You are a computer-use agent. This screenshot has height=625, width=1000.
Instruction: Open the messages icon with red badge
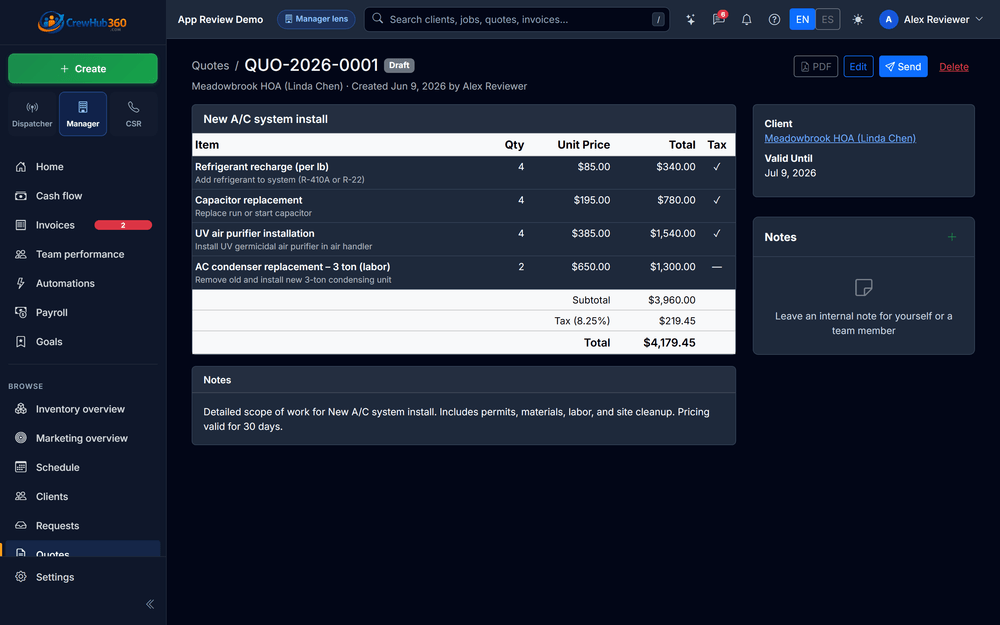tap(719, 19)
